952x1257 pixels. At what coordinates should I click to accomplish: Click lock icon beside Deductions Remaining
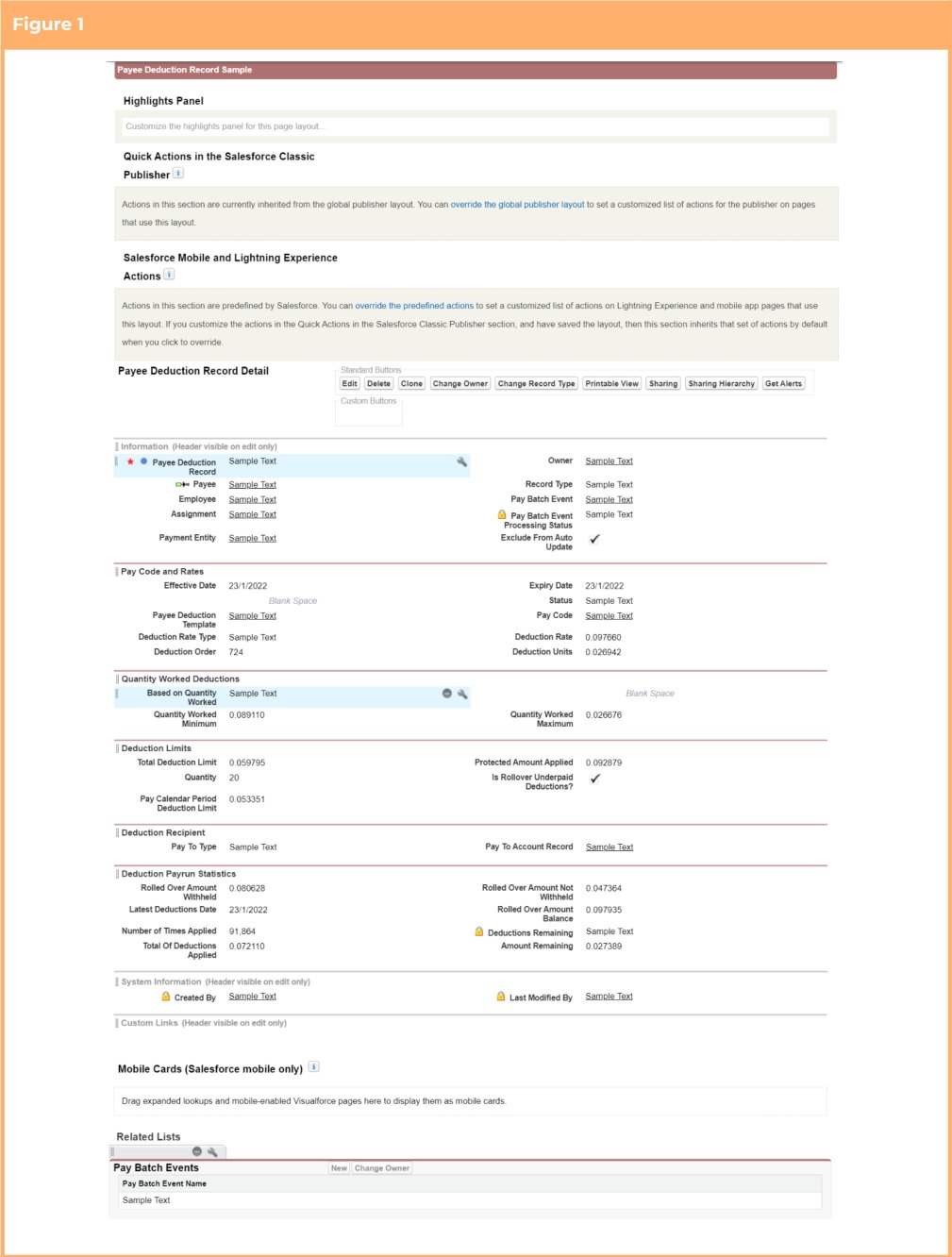(479, 932)
